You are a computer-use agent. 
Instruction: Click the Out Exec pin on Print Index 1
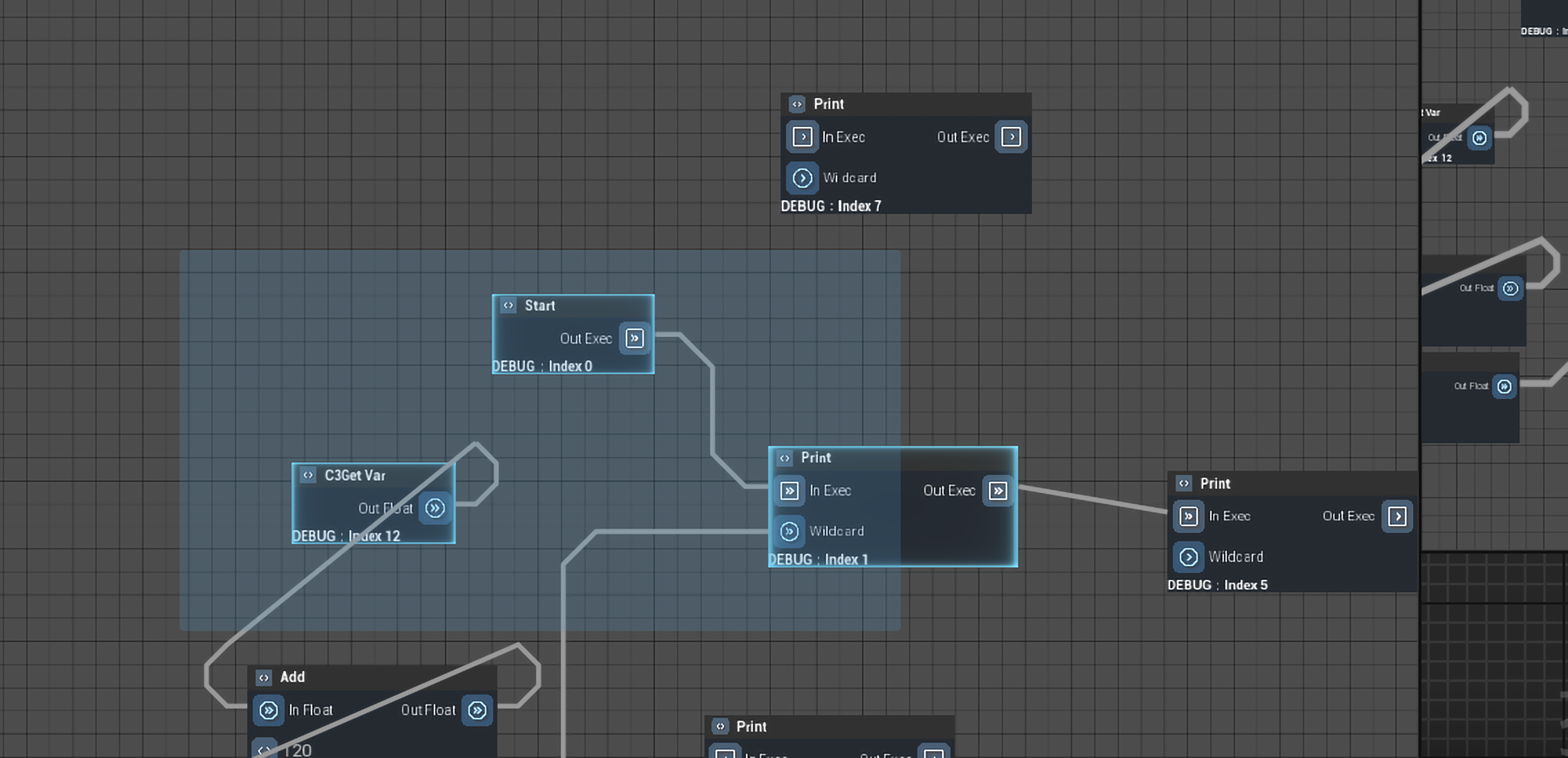click(997, 491)
